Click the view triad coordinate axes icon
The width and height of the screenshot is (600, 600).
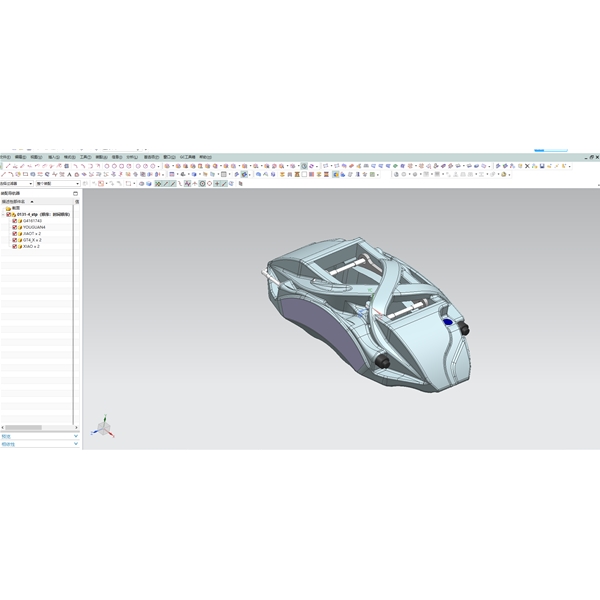pos(102,427)
